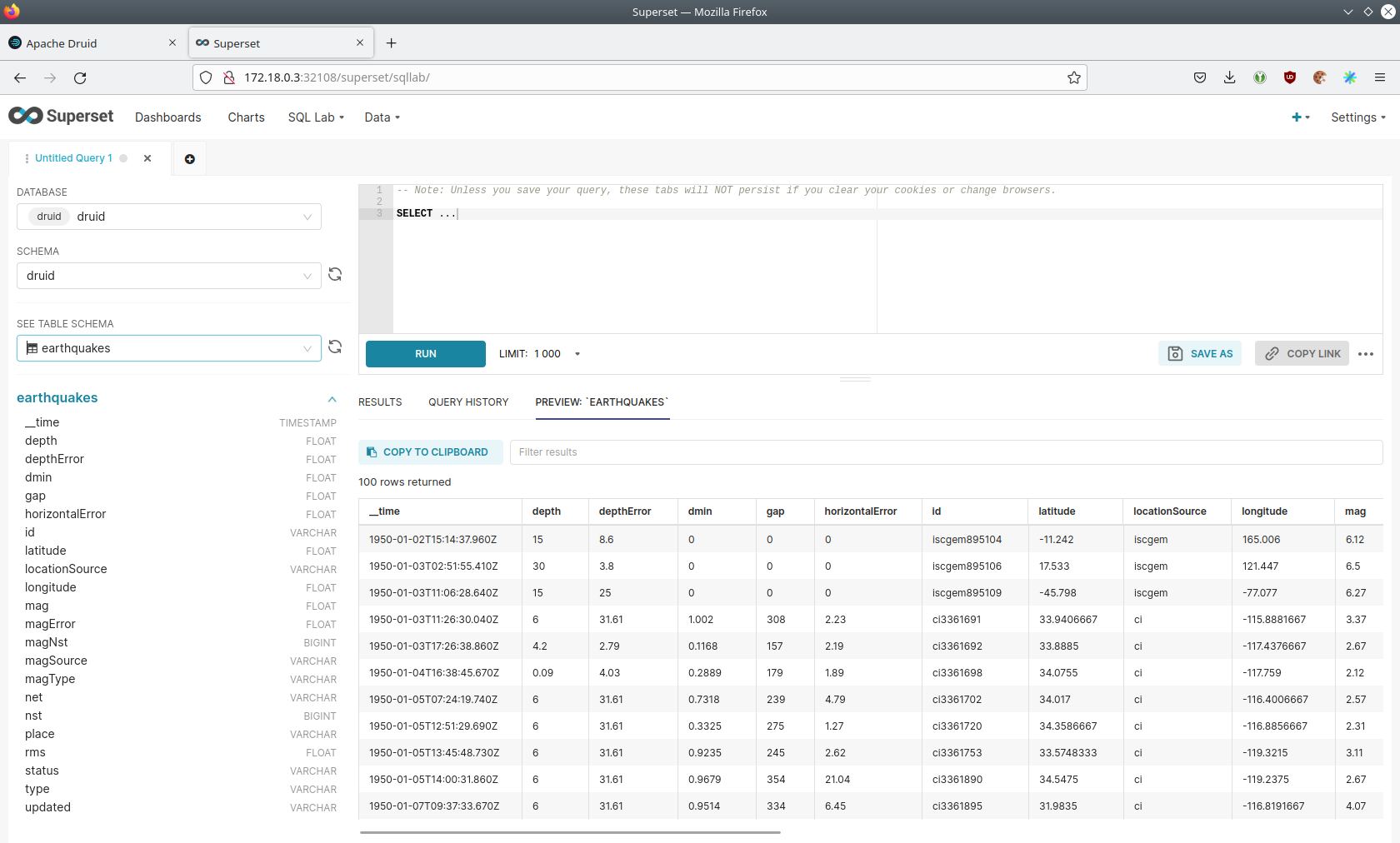The width and height of the screenshot is (1400, 843).
Task: Click Copy to Clipboard button
Action: (x=430, y=452)
